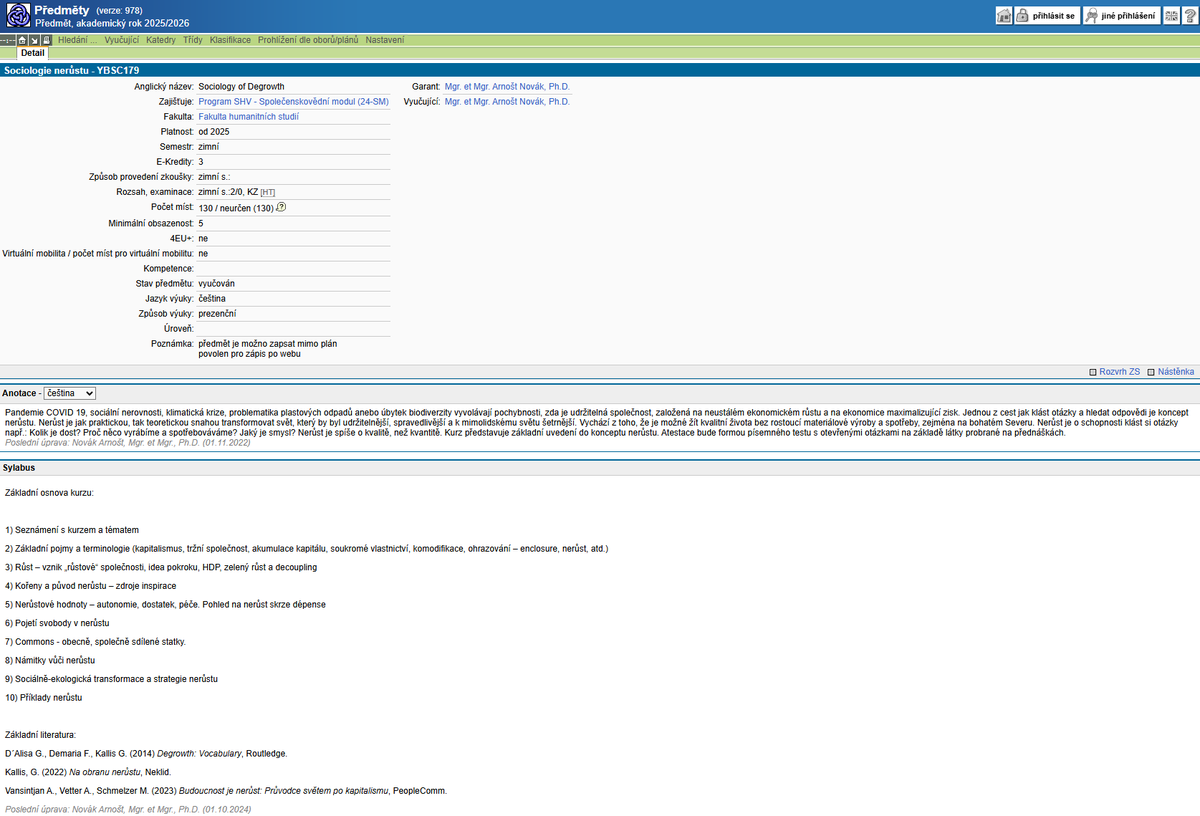The image size is (1200, 816).
Task: Open the Nástěnka link
Action: [x=1176, y=371]
